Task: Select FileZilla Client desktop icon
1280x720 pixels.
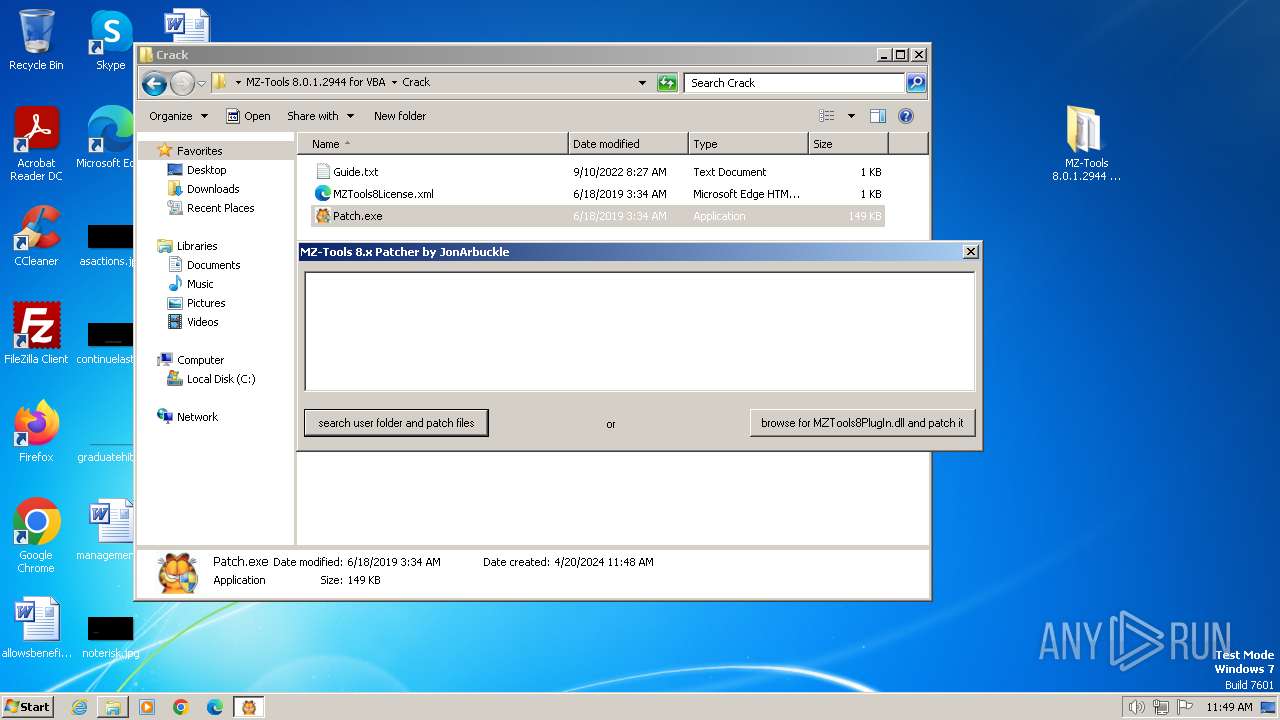Action: (x=36, y=333)
